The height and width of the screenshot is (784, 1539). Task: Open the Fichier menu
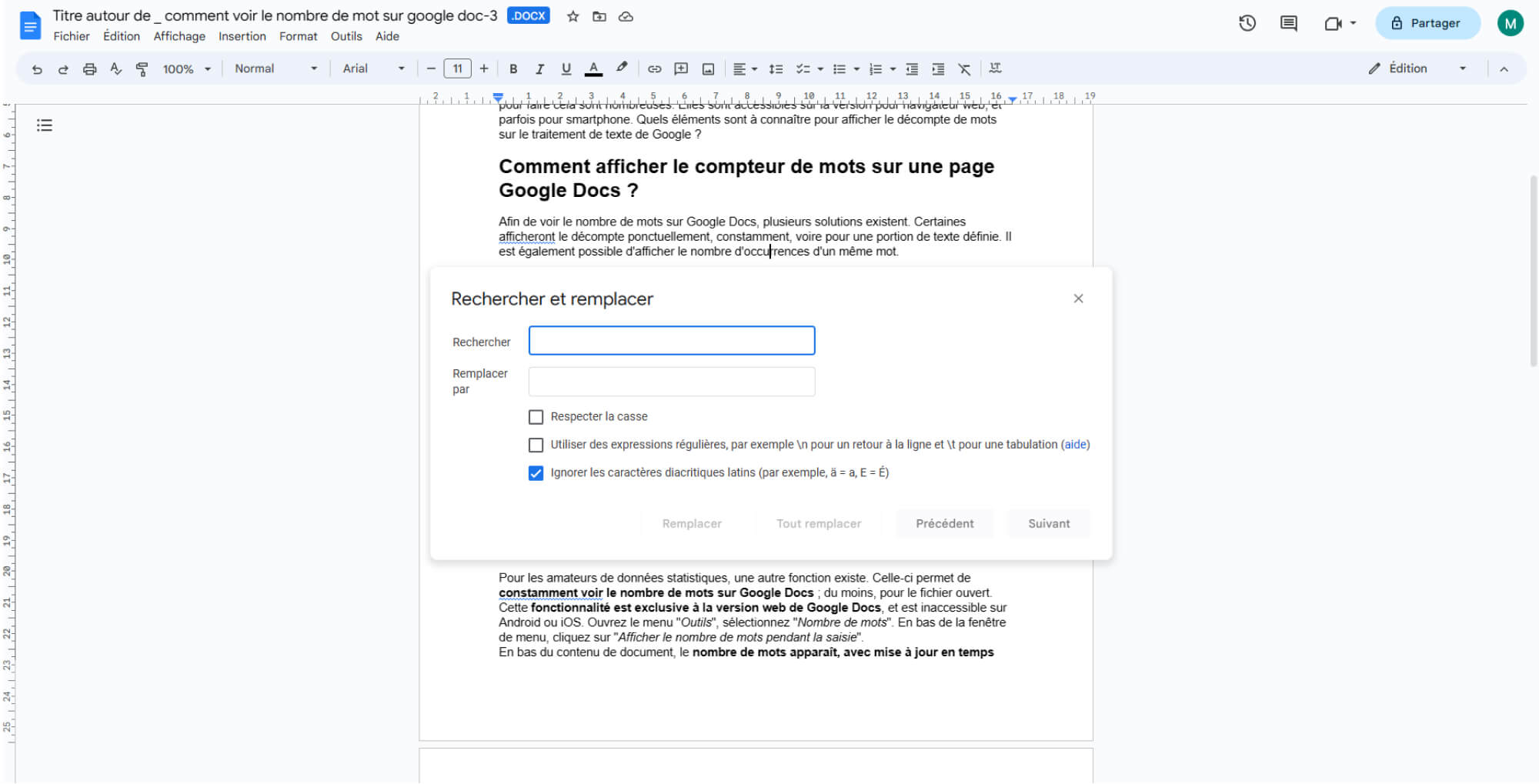coord(72,36)
